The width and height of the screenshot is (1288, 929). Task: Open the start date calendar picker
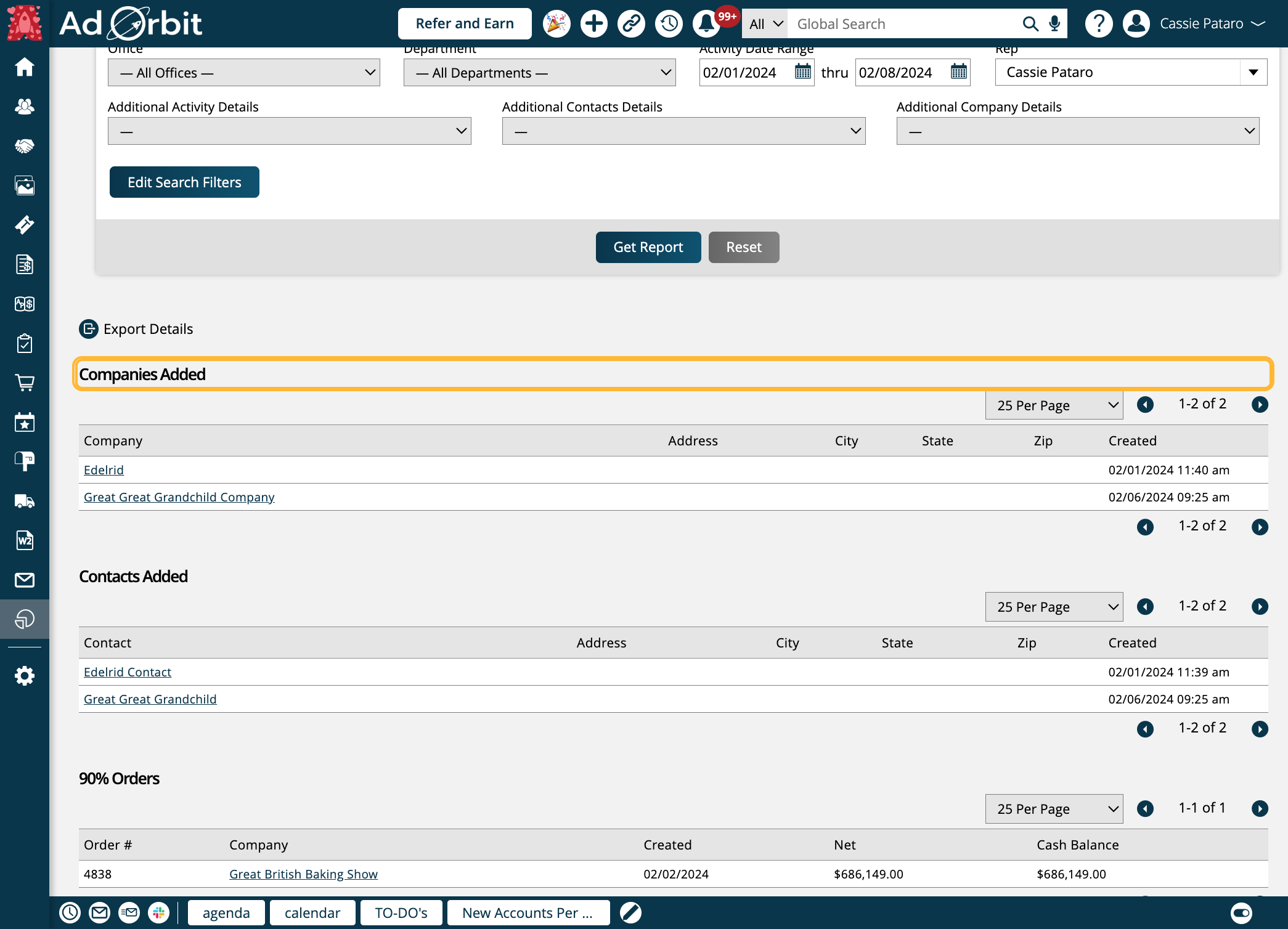pyautogui.click(x=802, y=72)
